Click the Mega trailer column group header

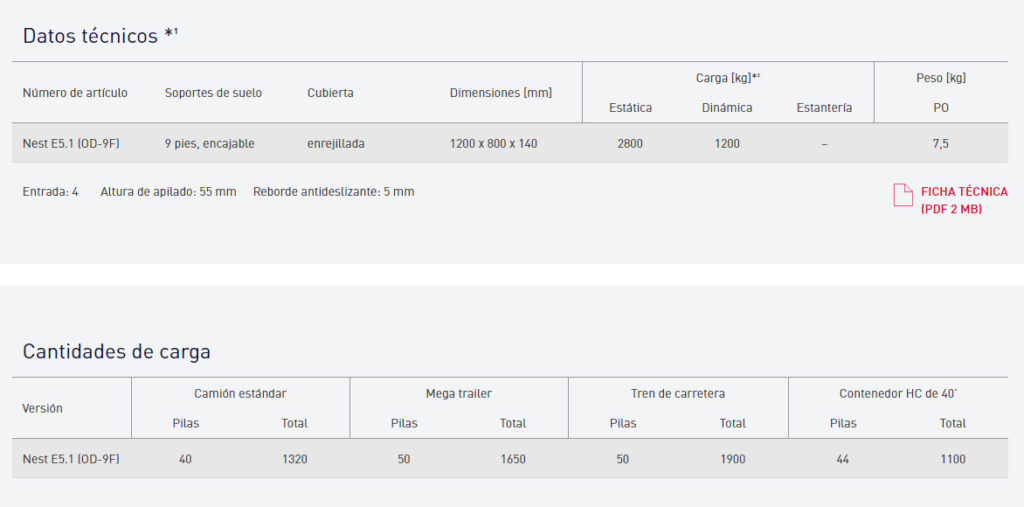pos(458,394)
